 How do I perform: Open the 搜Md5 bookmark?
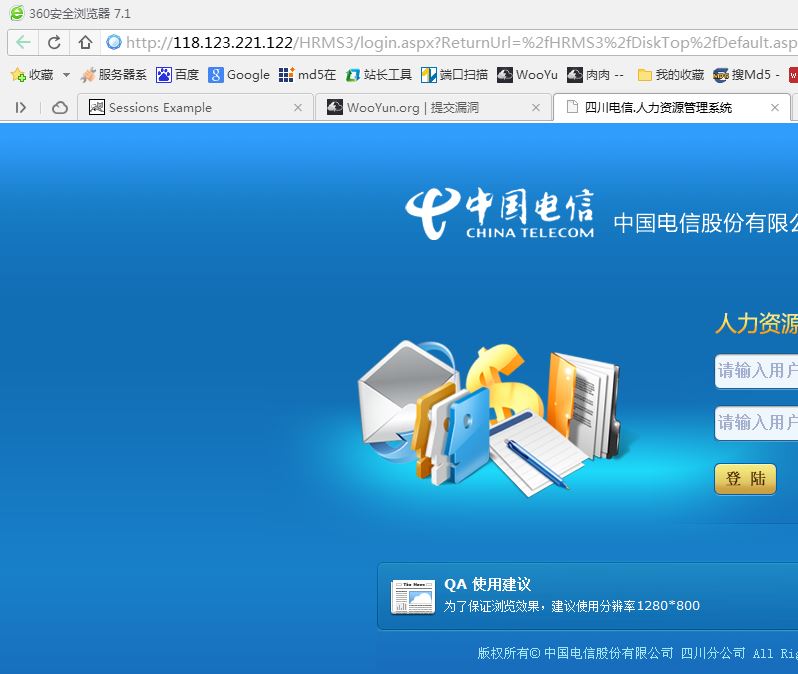pyautogui.click(x=746, y=75)
